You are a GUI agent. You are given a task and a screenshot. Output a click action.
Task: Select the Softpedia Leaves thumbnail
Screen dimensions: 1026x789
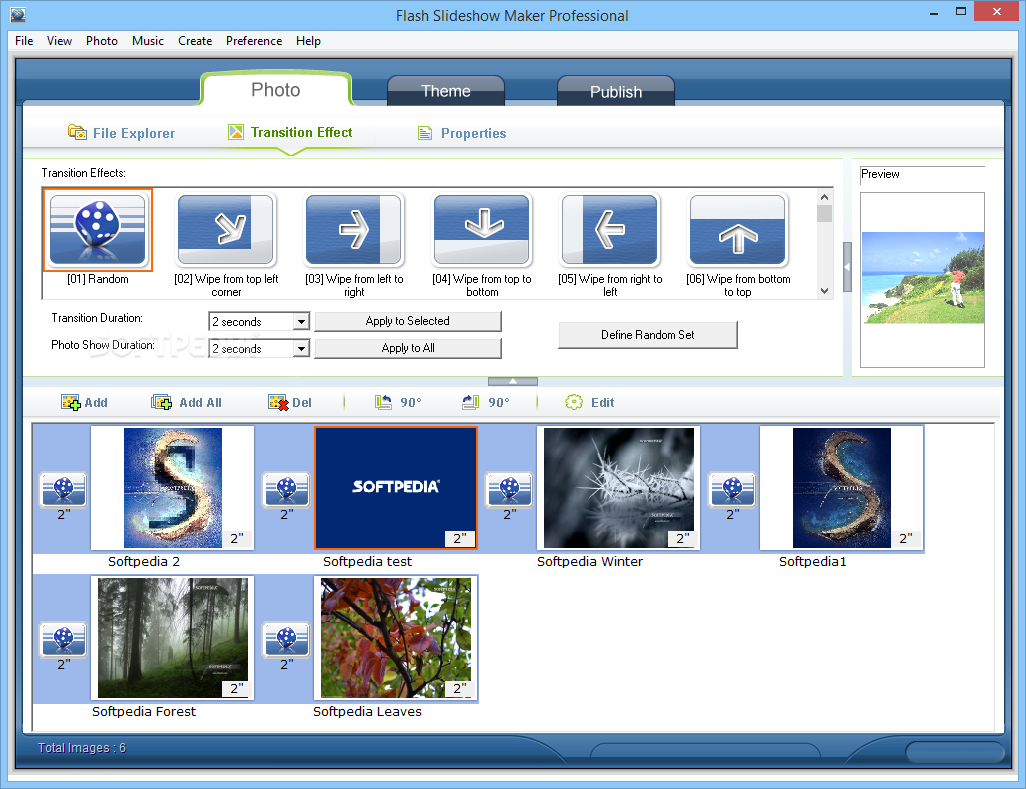[396, 638]
